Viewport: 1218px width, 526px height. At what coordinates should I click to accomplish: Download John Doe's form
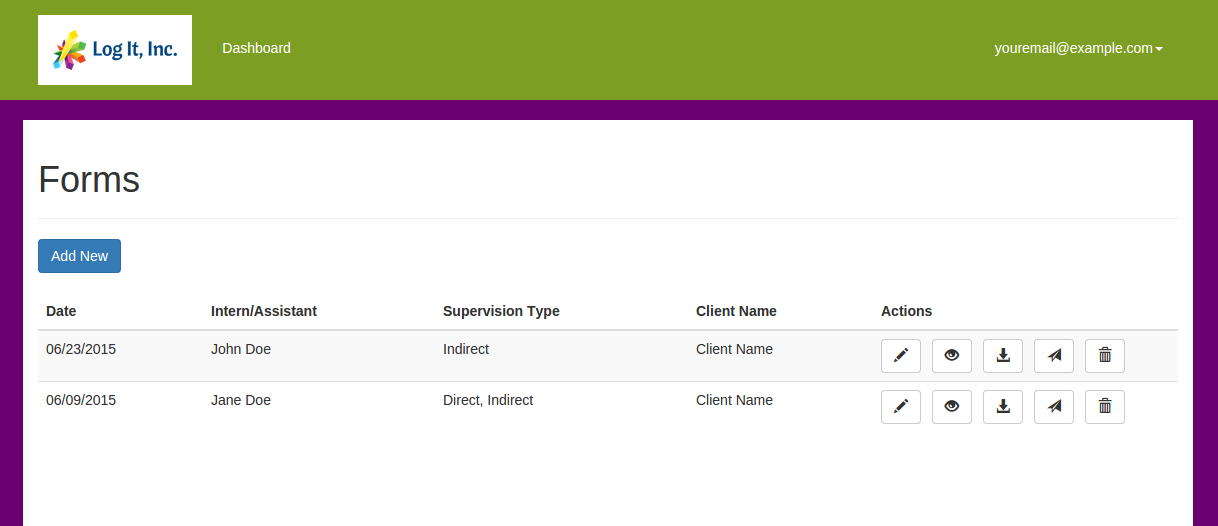point(1003,355)
